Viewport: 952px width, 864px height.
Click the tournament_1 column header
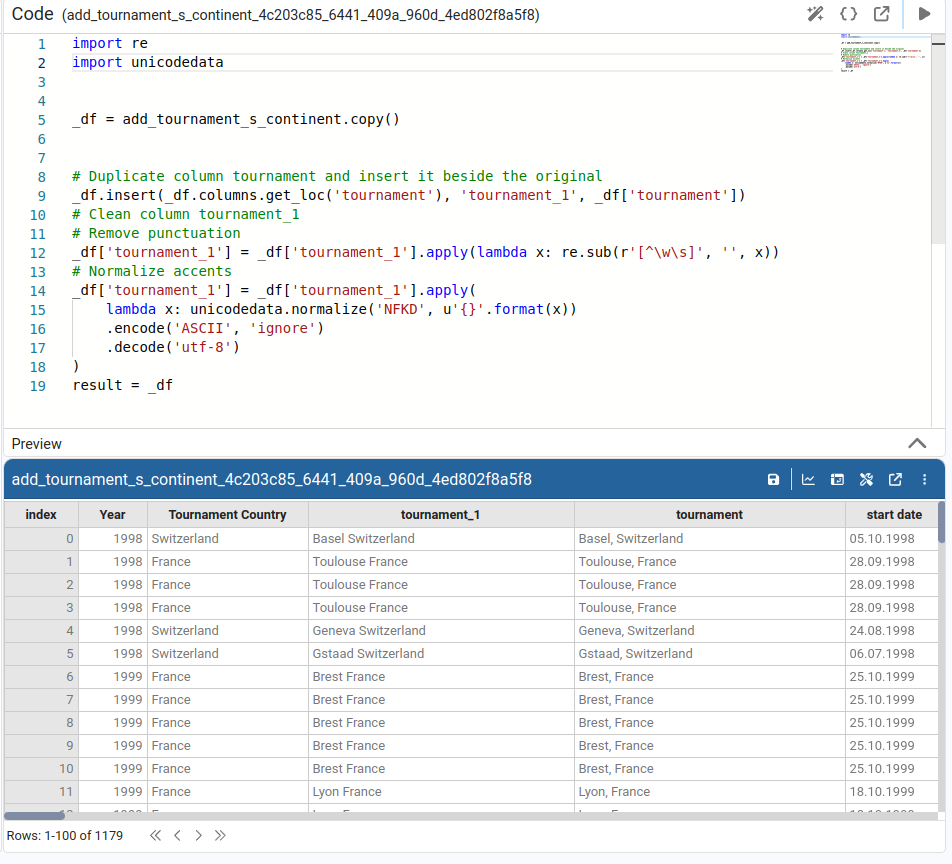tap(440, 514)
